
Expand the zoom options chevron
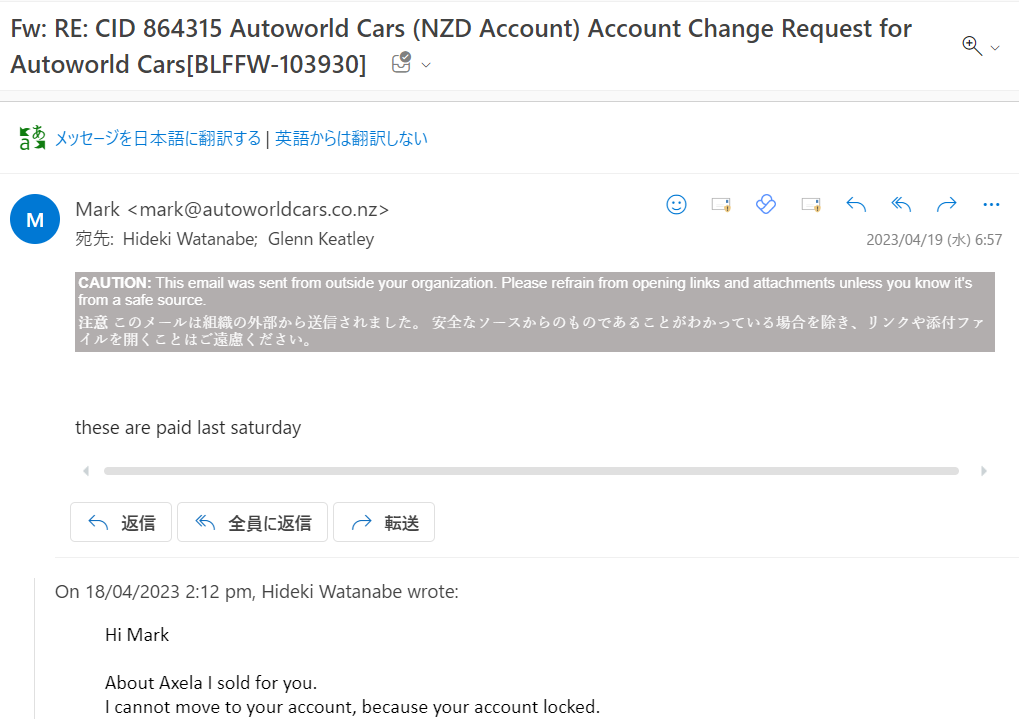pyautogui.click(x=995, y=48)
